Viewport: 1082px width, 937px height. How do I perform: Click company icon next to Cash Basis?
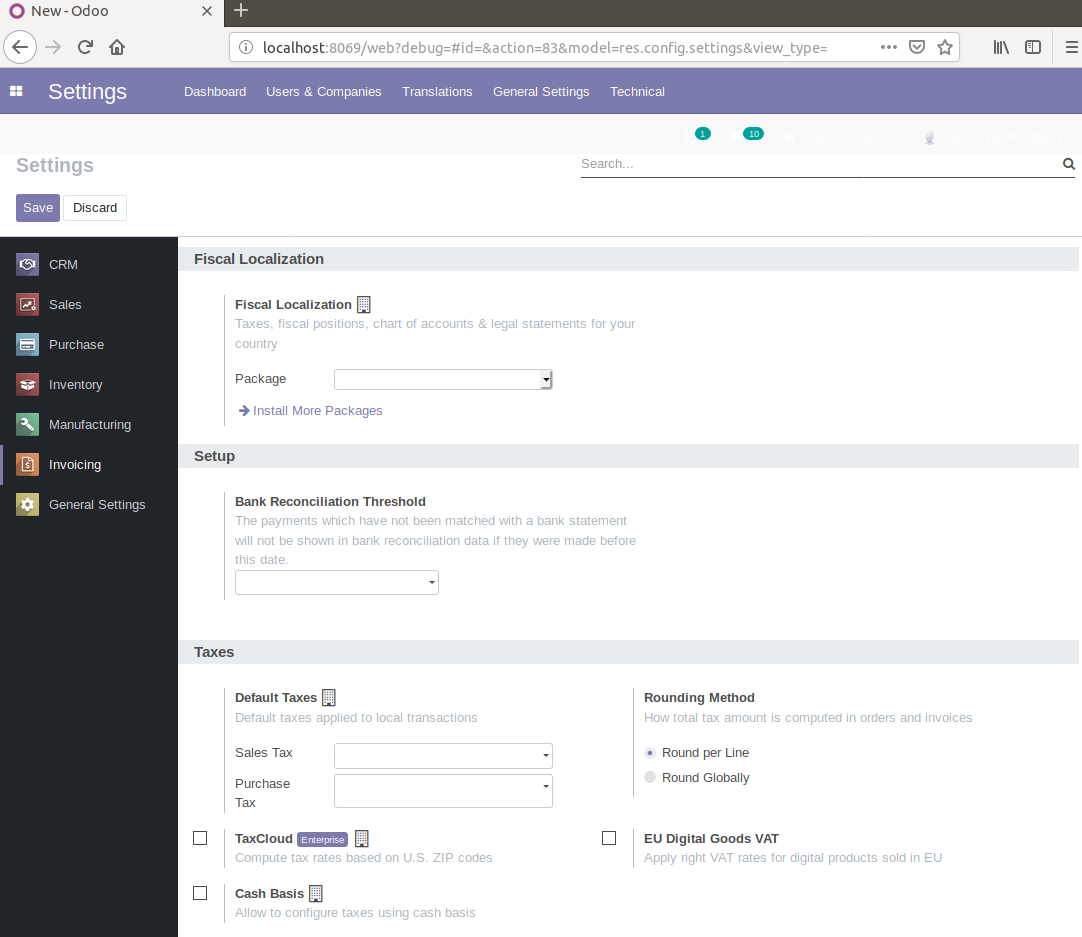pos(315,894)
